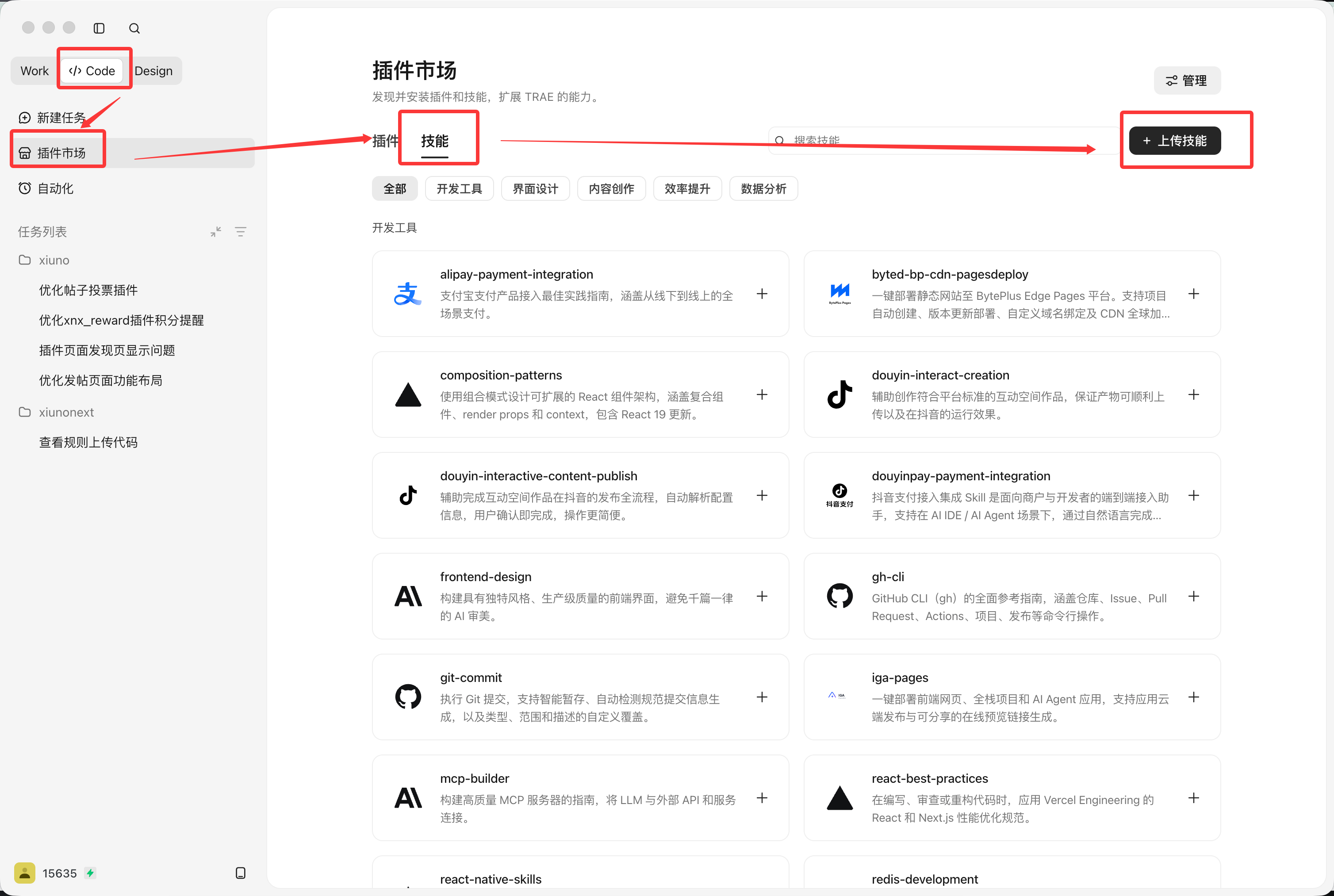
Task: Click the 上传技能 button
Action: (1175, 141)
